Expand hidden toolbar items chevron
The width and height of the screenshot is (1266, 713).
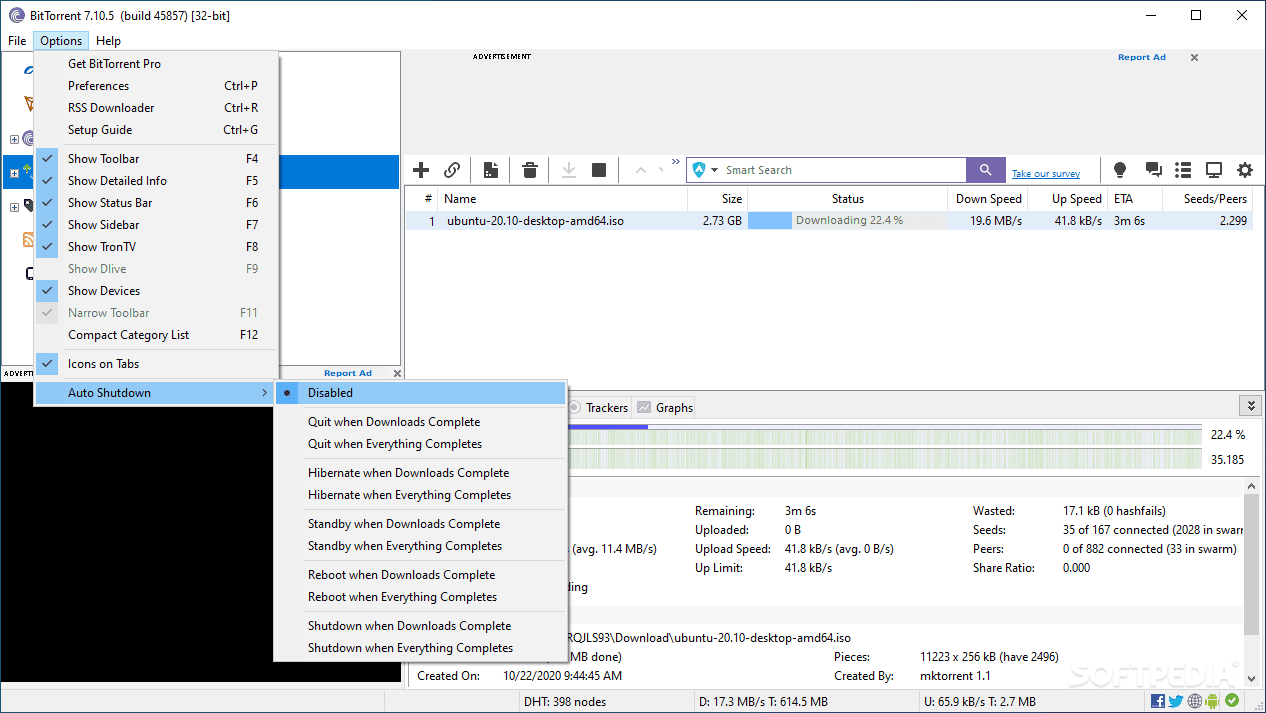pos(676,162)
